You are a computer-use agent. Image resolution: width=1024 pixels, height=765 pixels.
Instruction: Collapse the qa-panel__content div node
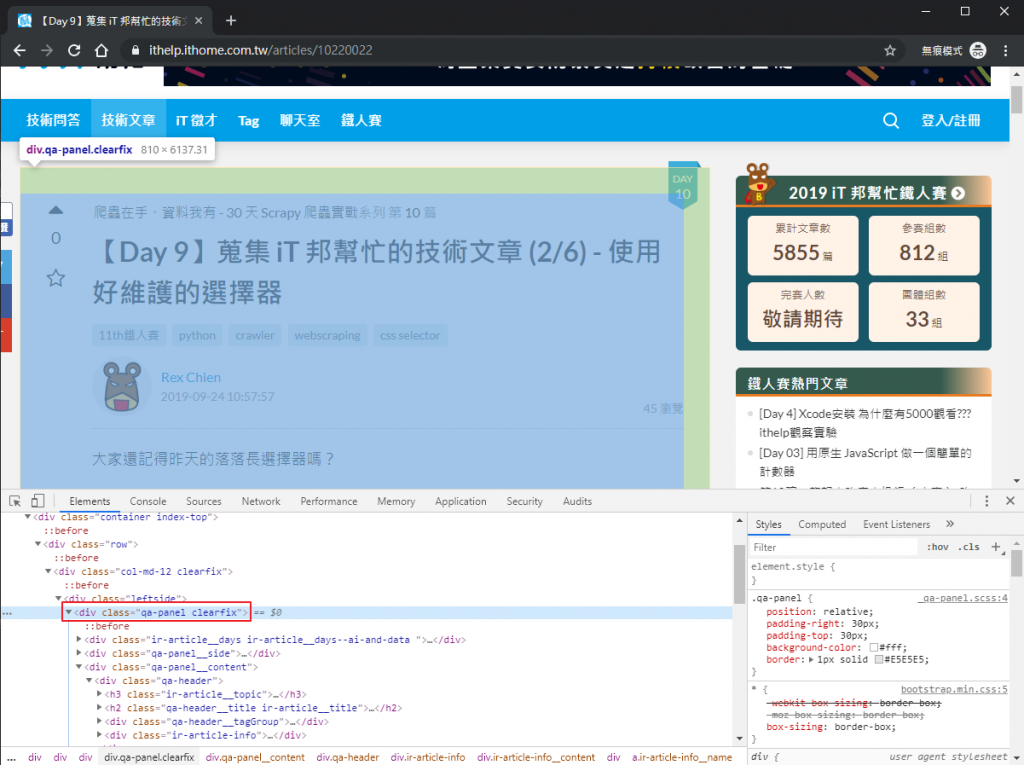pyautogui.click(x=79, y=667)
